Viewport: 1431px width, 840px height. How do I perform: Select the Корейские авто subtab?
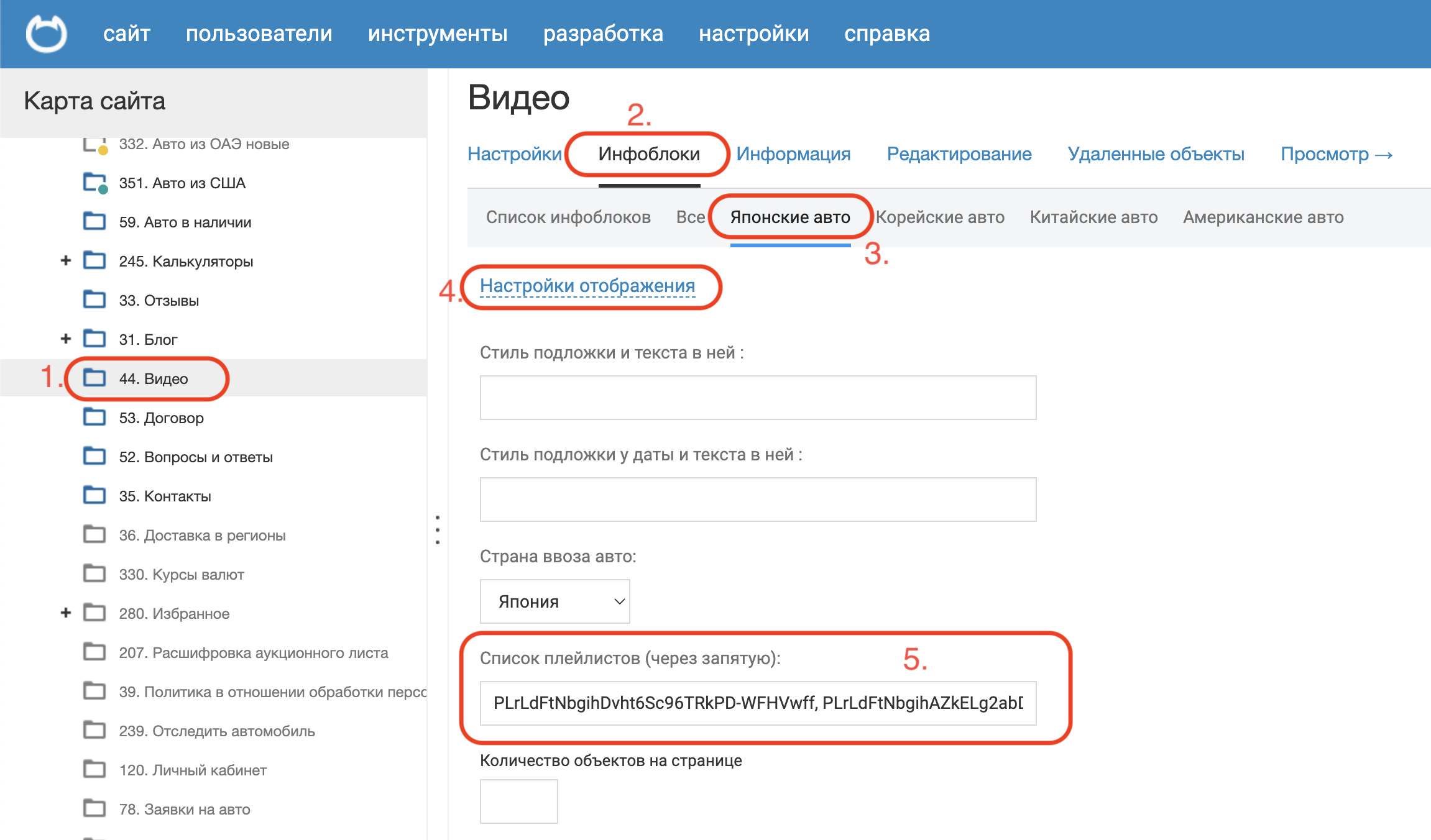tap(940, 217)
